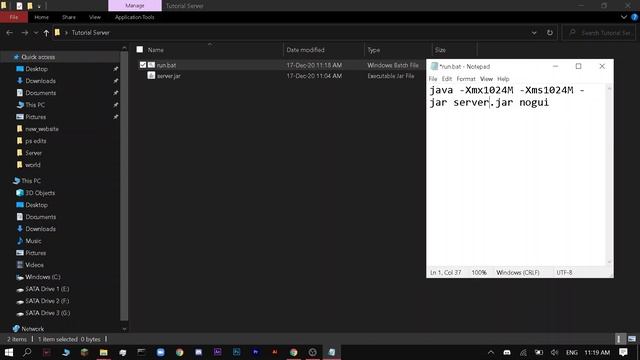Open Notepad File menu
Viewport: 640px width, 360px height.
coord(433,79)
